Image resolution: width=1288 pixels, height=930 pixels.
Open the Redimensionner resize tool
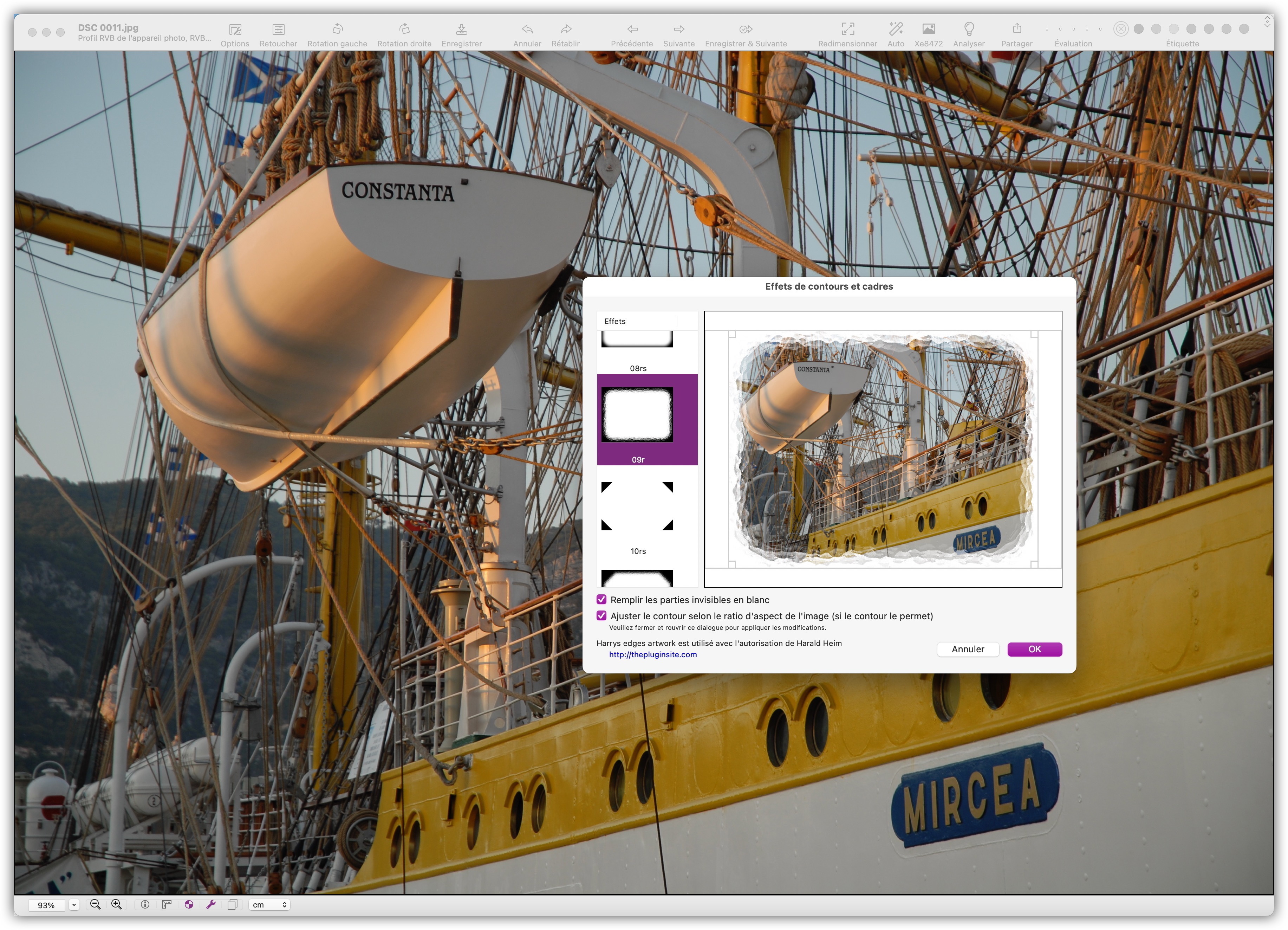tap(847, 35)
